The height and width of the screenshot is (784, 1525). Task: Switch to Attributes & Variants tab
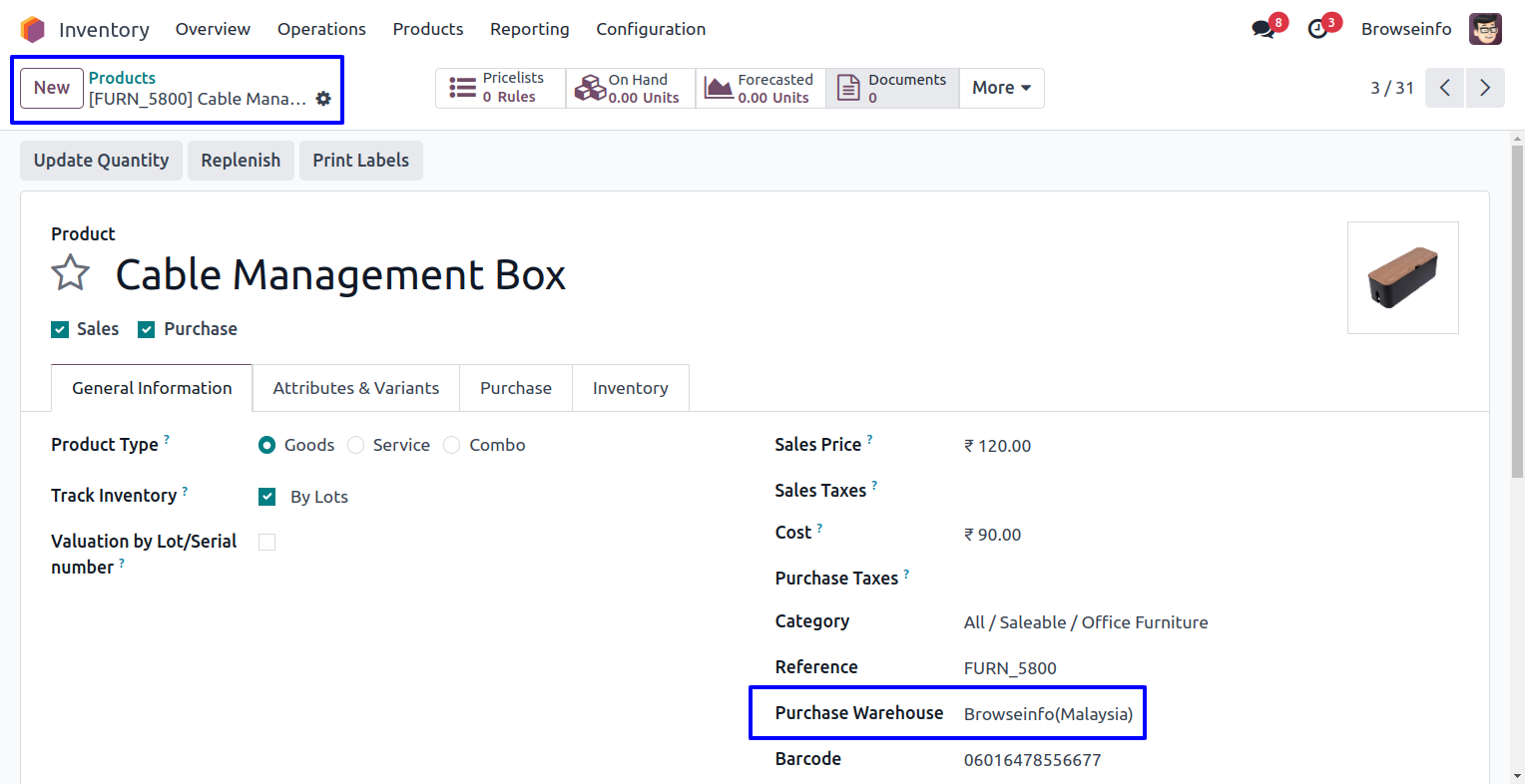pyautogui.click(x=356, y=388)
